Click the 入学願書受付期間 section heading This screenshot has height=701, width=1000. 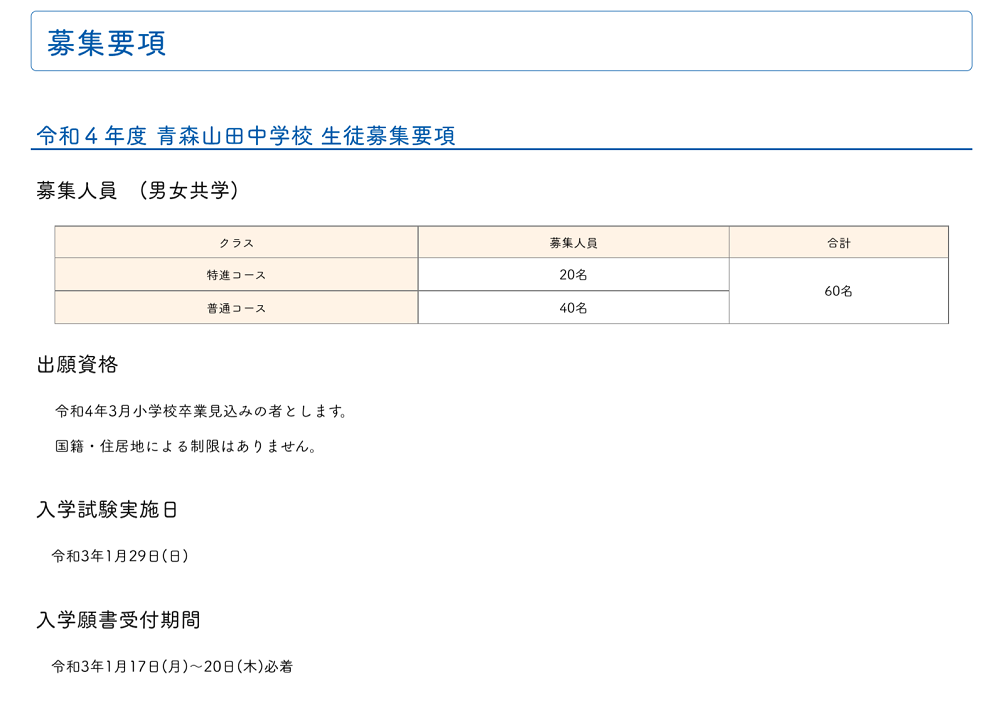pos(119,619)
